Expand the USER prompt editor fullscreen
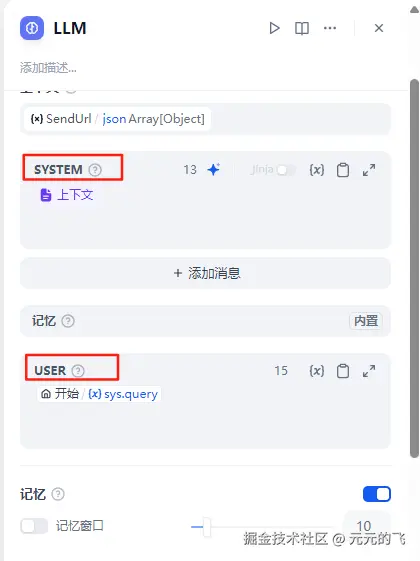 click(369, 371)
